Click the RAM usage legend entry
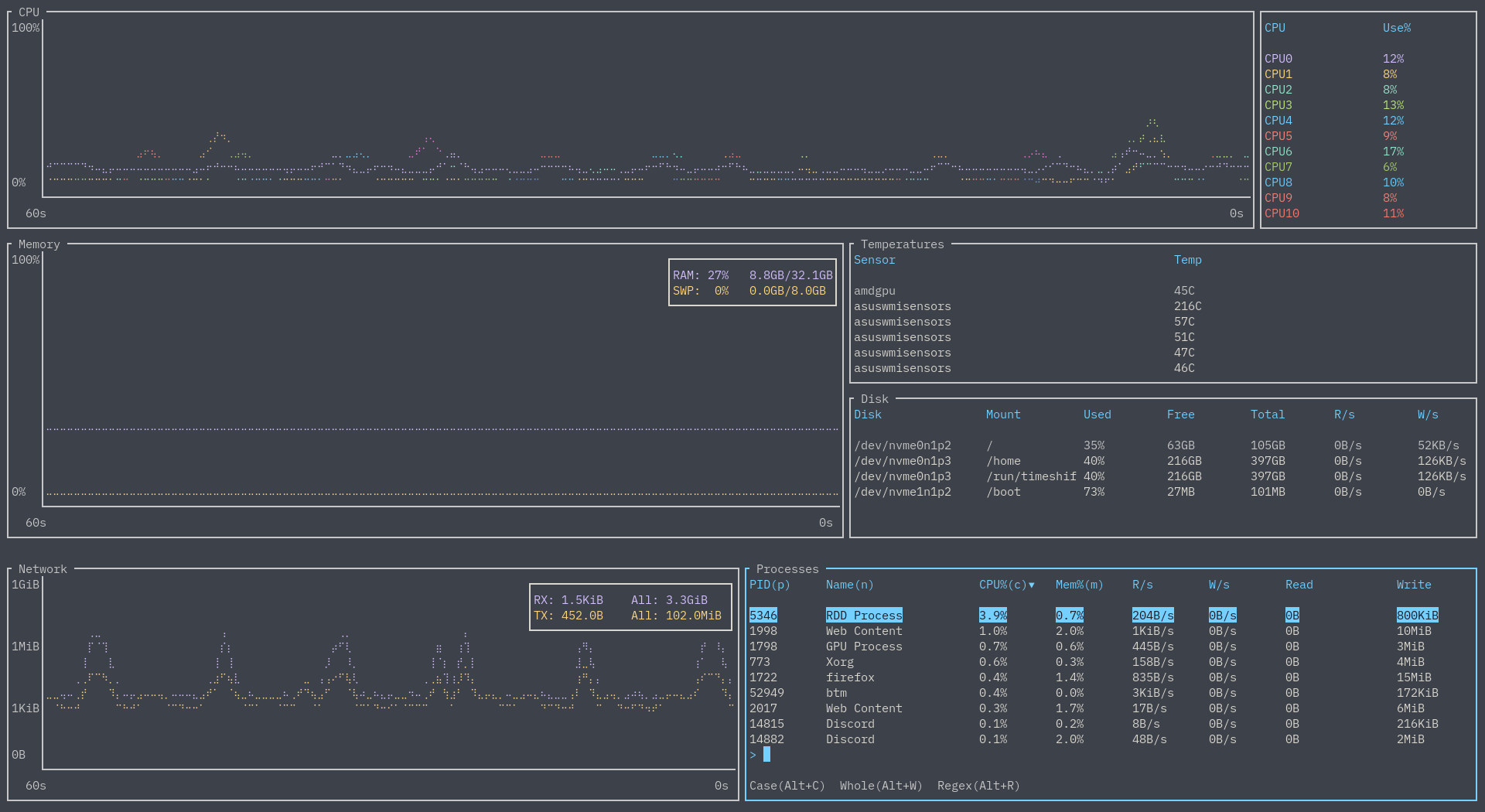 [753, 275]
